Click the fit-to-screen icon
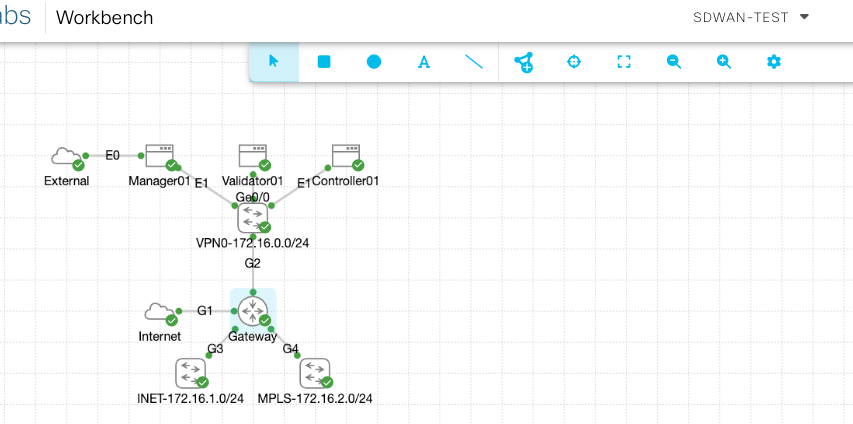 pyautogui.click(x=624, y=62)
